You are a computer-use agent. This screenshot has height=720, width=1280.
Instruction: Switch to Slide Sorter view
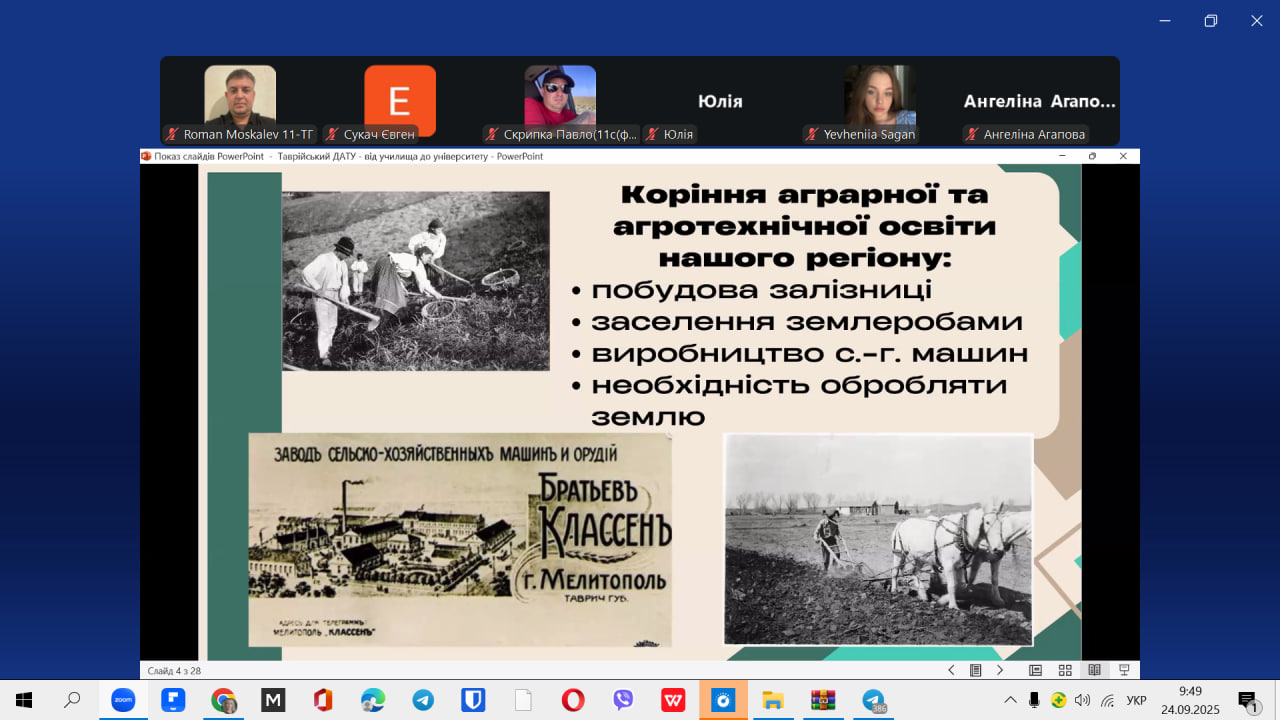(1065, 670)
